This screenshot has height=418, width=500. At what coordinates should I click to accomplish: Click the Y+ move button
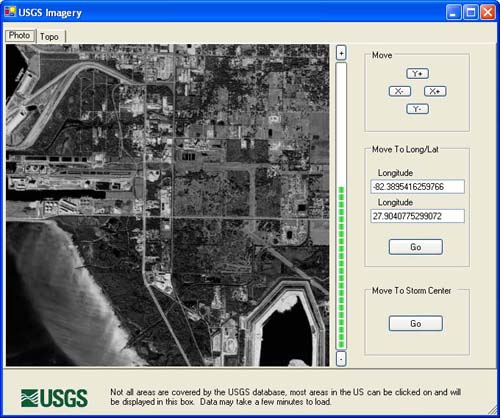click(417, 74)
